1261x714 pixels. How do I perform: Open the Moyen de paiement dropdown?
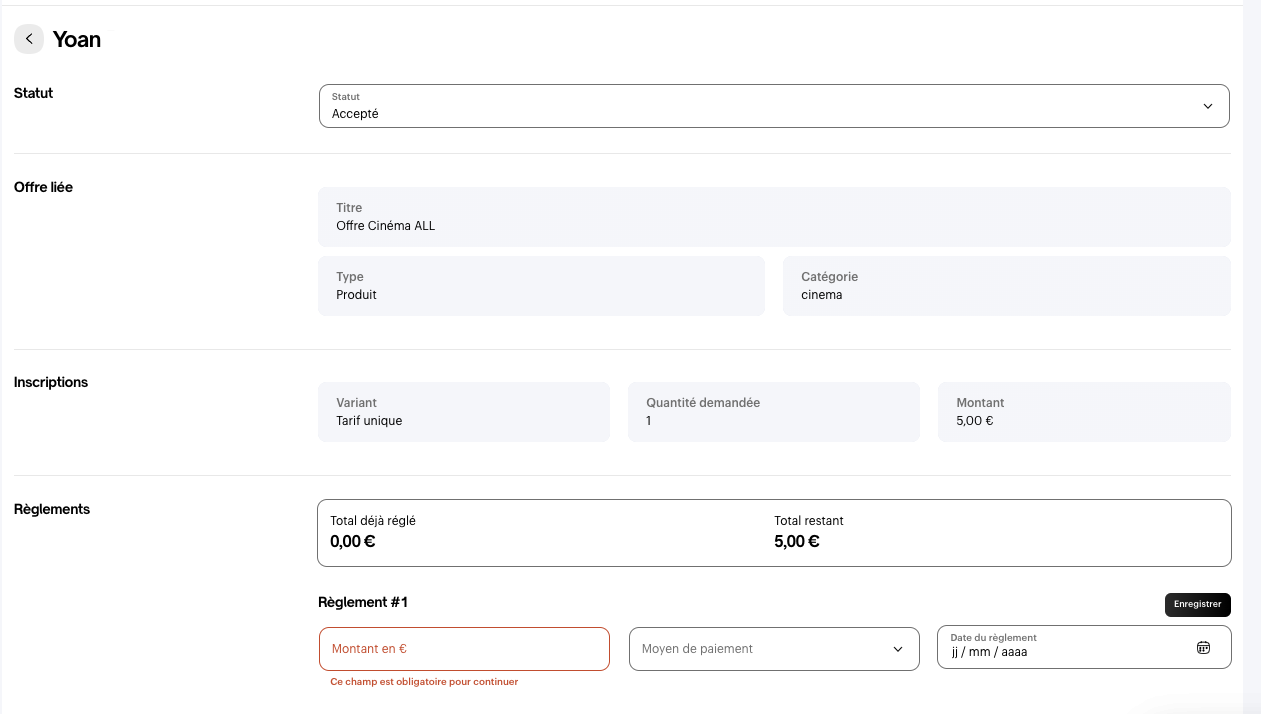point(773,649)
